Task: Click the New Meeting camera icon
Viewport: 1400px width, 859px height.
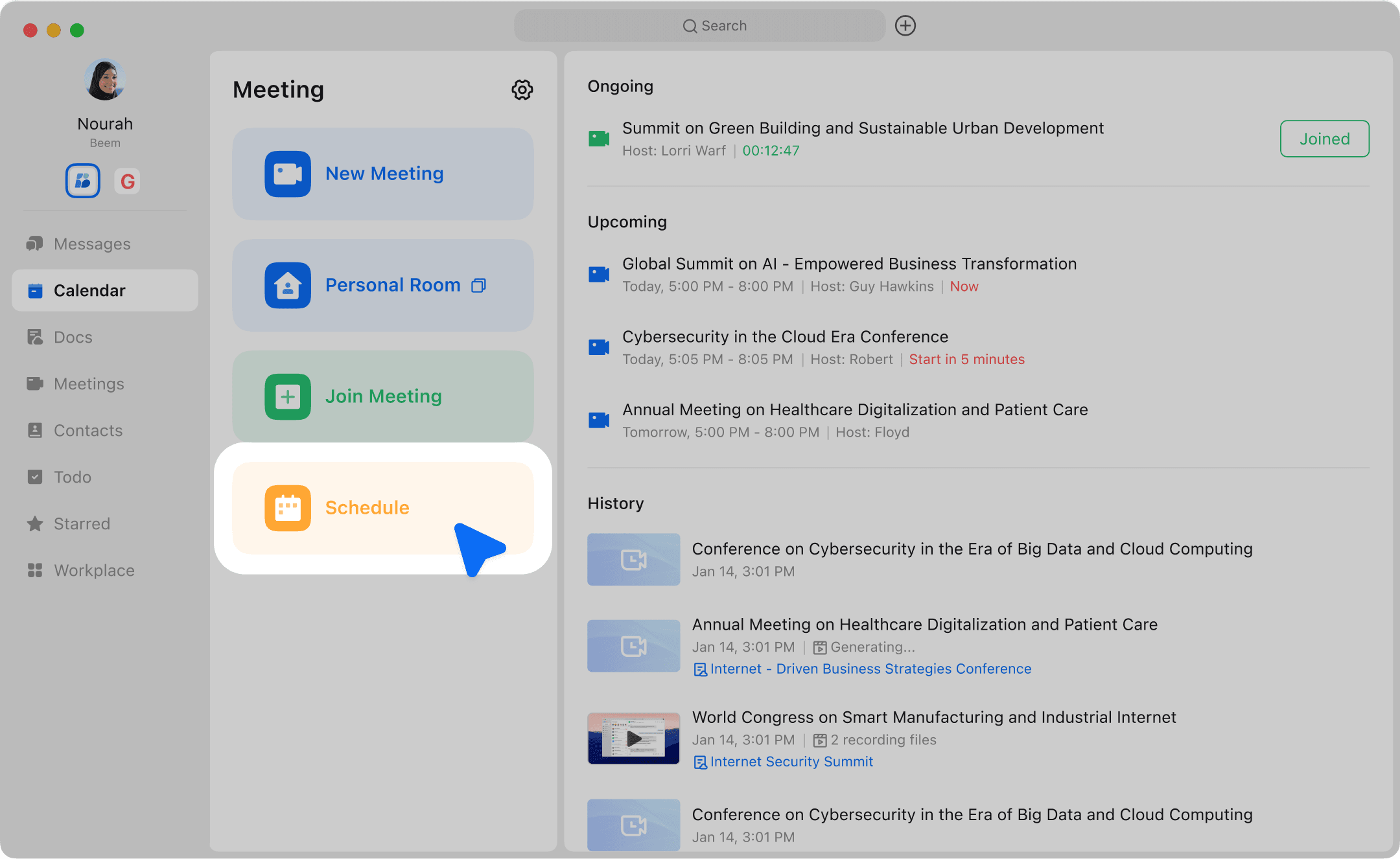Action: click(288, 174)
